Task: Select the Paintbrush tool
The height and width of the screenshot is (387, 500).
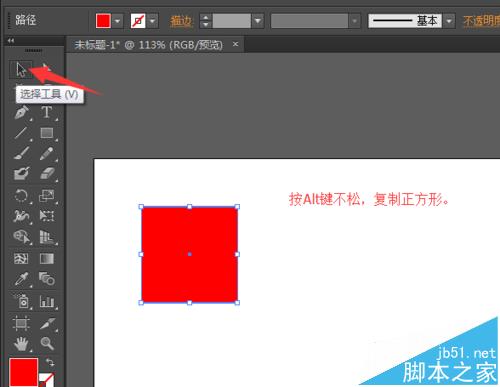Action: click(21, 154)
